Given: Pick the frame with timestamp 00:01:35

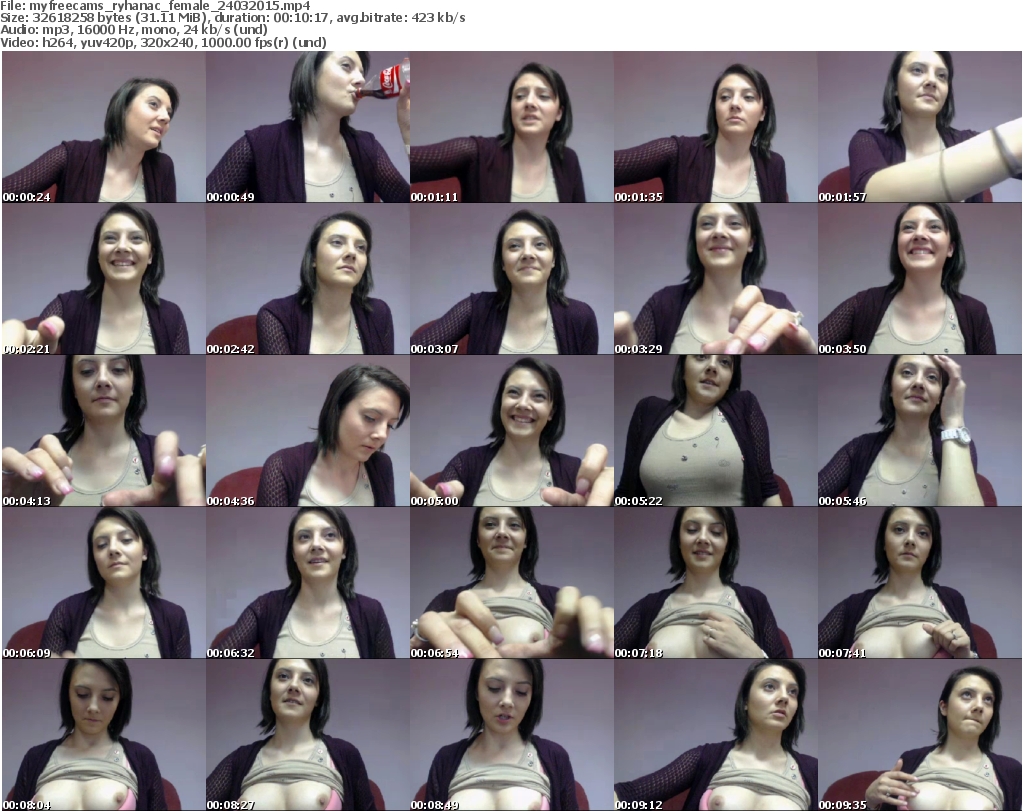Looking at the screenshot, I should point(716,127).
